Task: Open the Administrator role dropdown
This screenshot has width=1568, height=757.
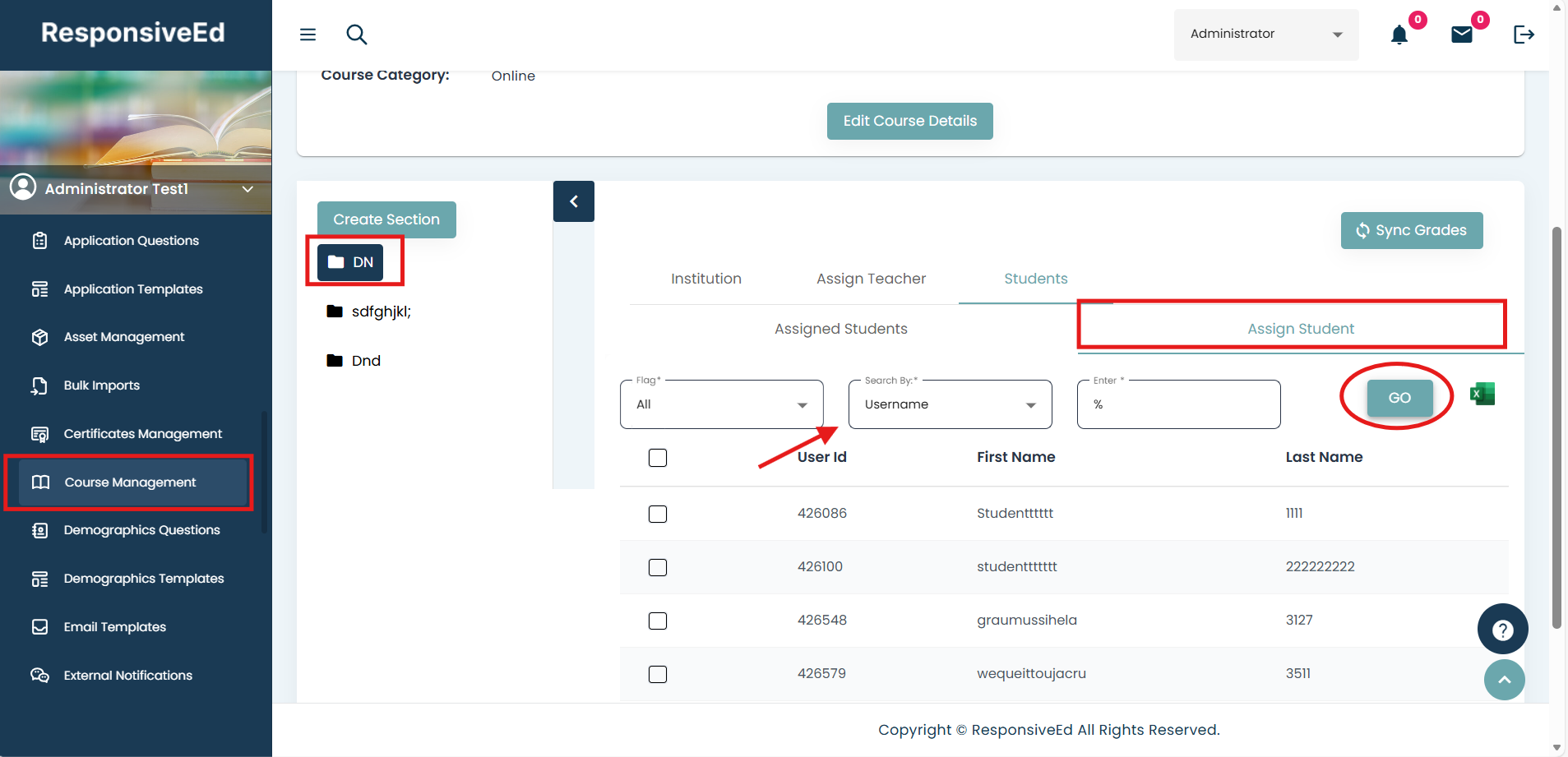Action: click(1265, 35)
